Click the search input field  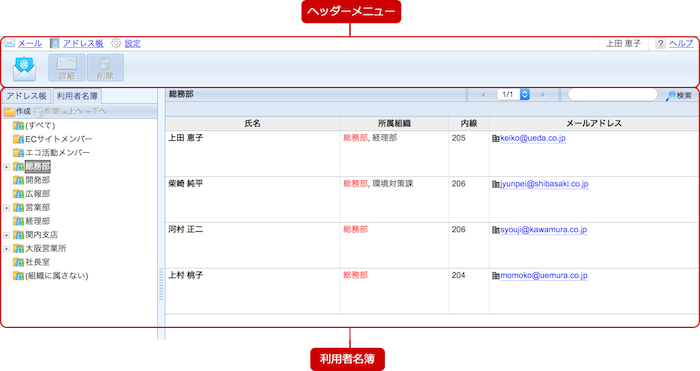point(612,95)
